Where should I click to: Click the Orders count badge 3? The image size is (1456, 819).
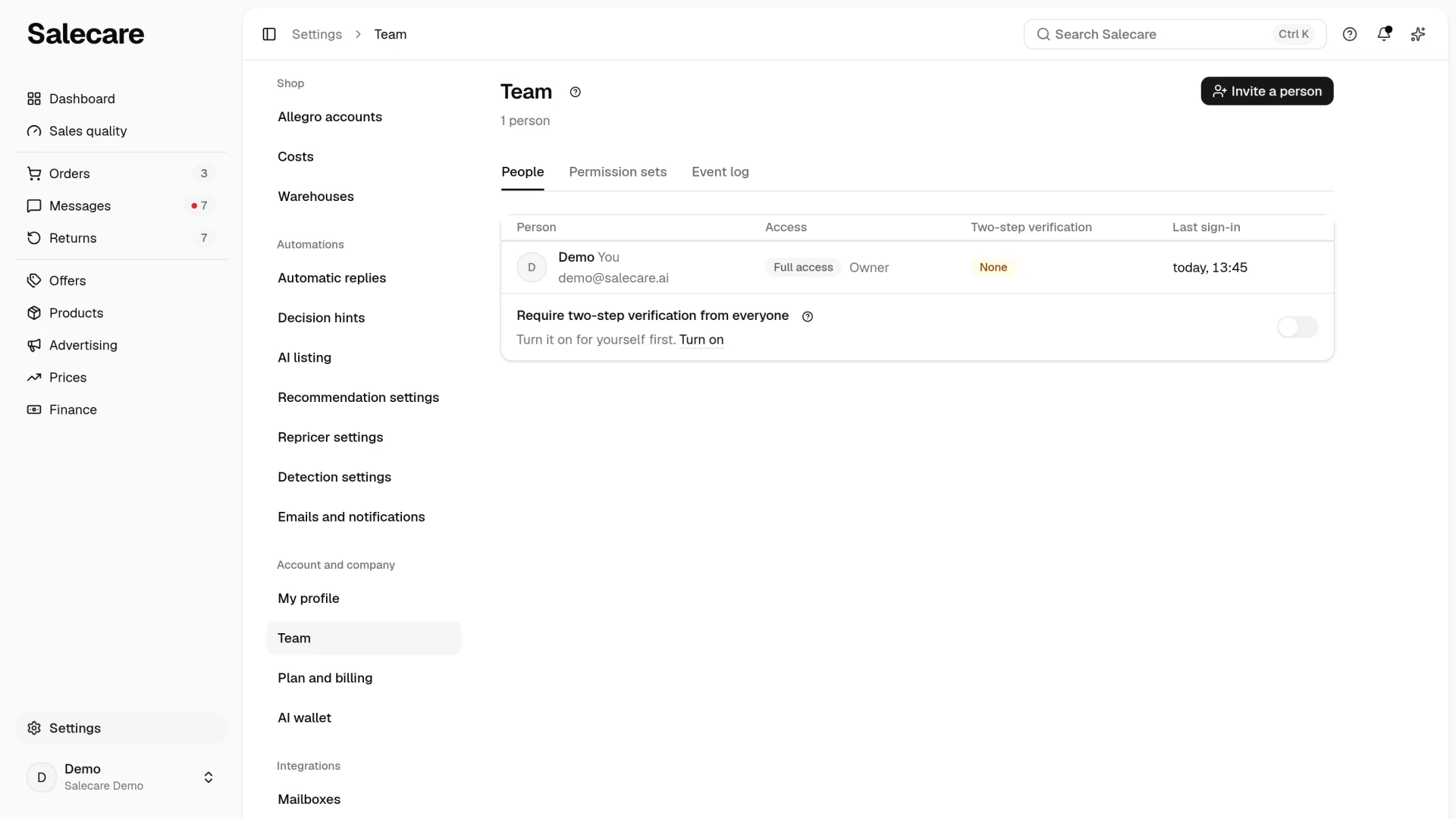(x=204, y=174)
